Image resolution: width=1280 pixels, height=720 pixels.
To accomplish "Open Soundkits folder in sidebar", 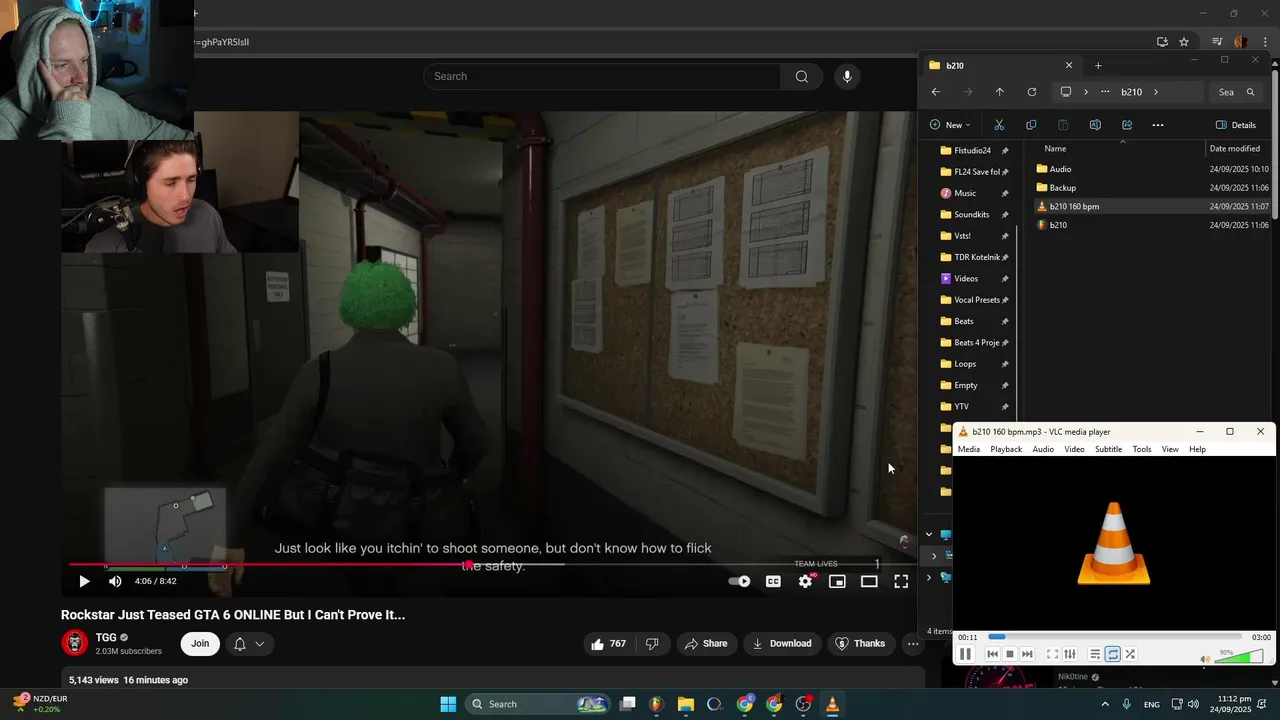I will pos(972,215).
